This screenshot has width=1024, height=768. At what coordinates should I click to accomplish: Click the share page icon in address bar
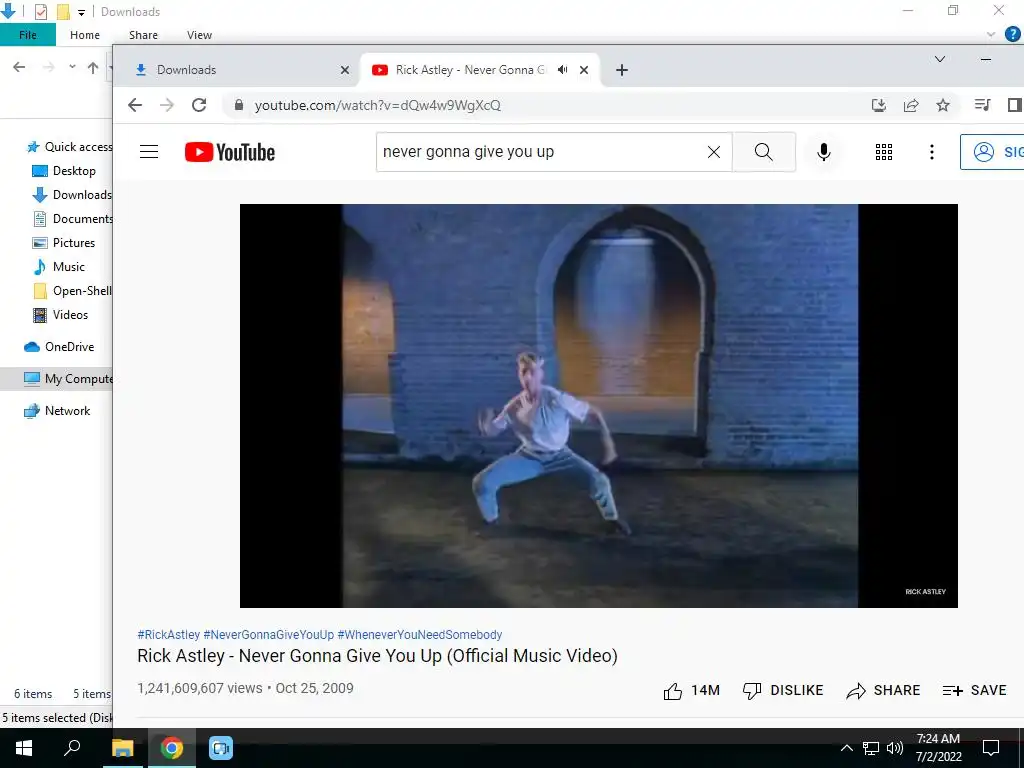911,105
